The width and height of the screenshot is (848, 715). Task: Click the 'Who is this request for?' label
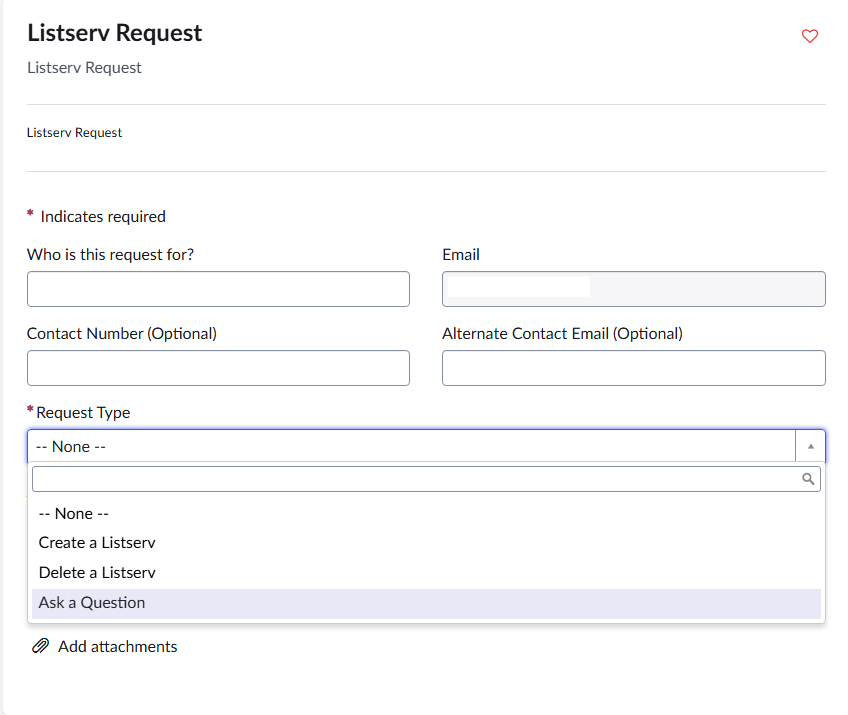tap(110, 254)
